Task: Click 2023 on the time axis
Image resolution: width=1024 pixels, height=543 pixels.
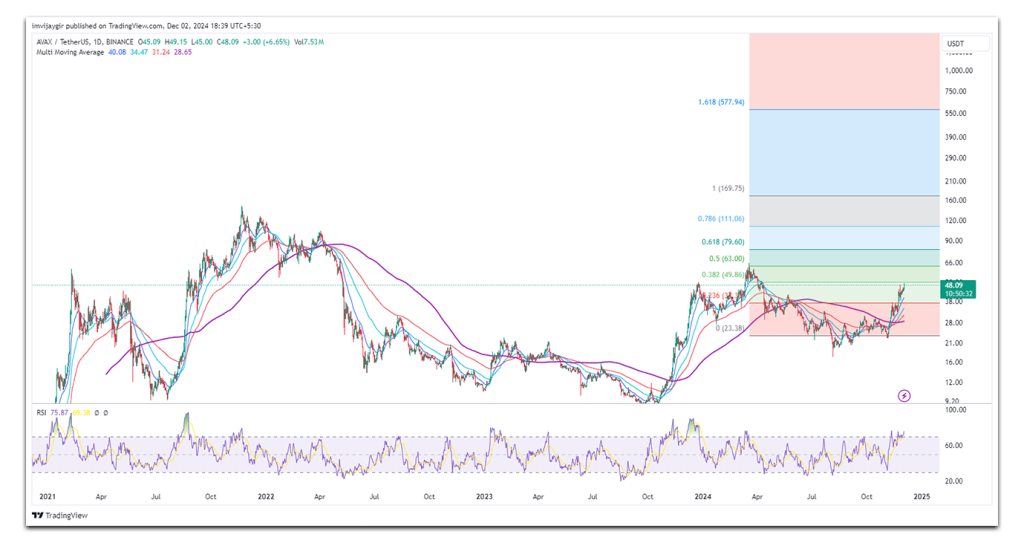Action: tap(484, 497)
